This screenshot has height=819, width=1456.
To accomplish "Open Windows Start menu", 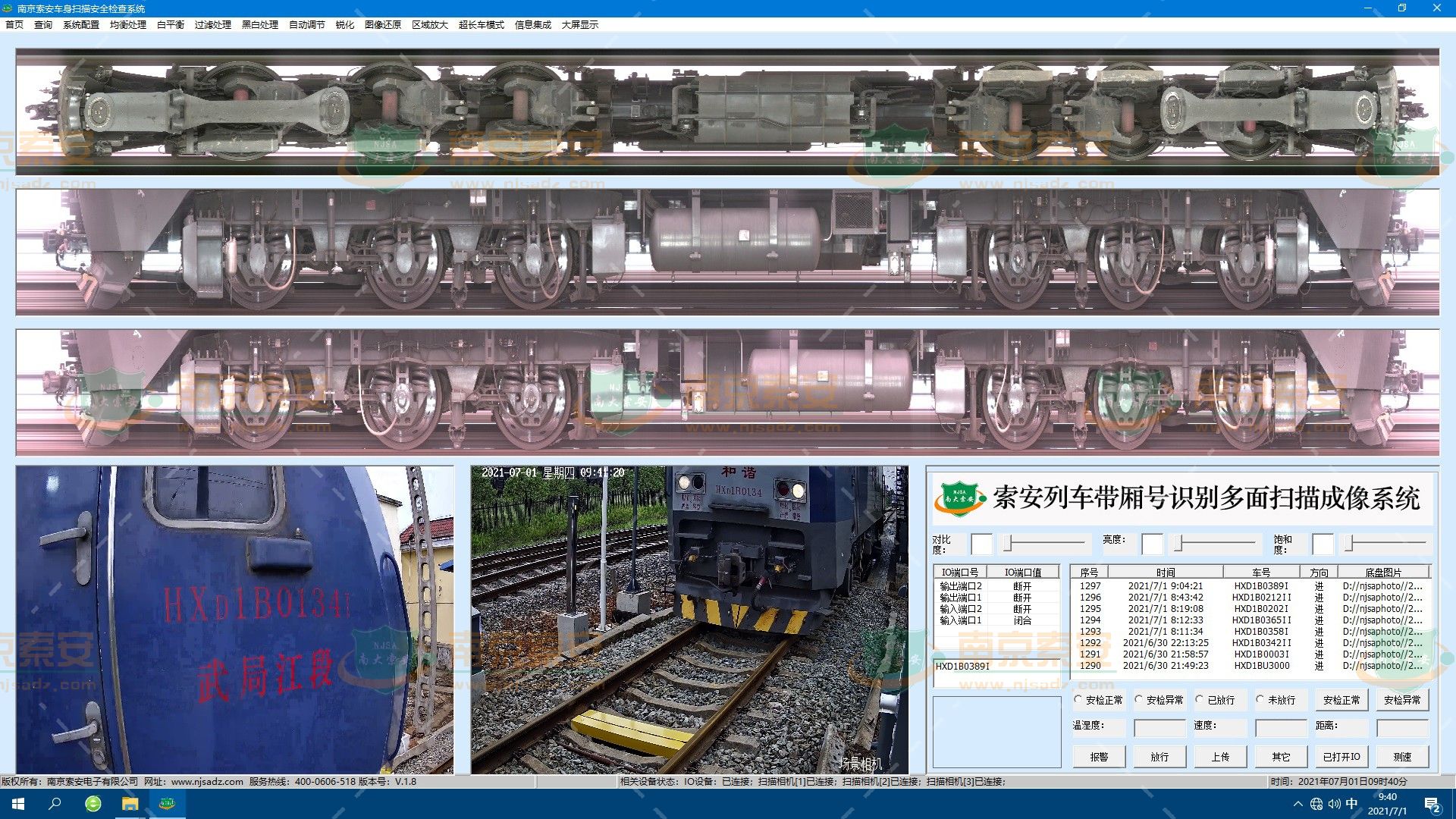I will tap(18, 804).
